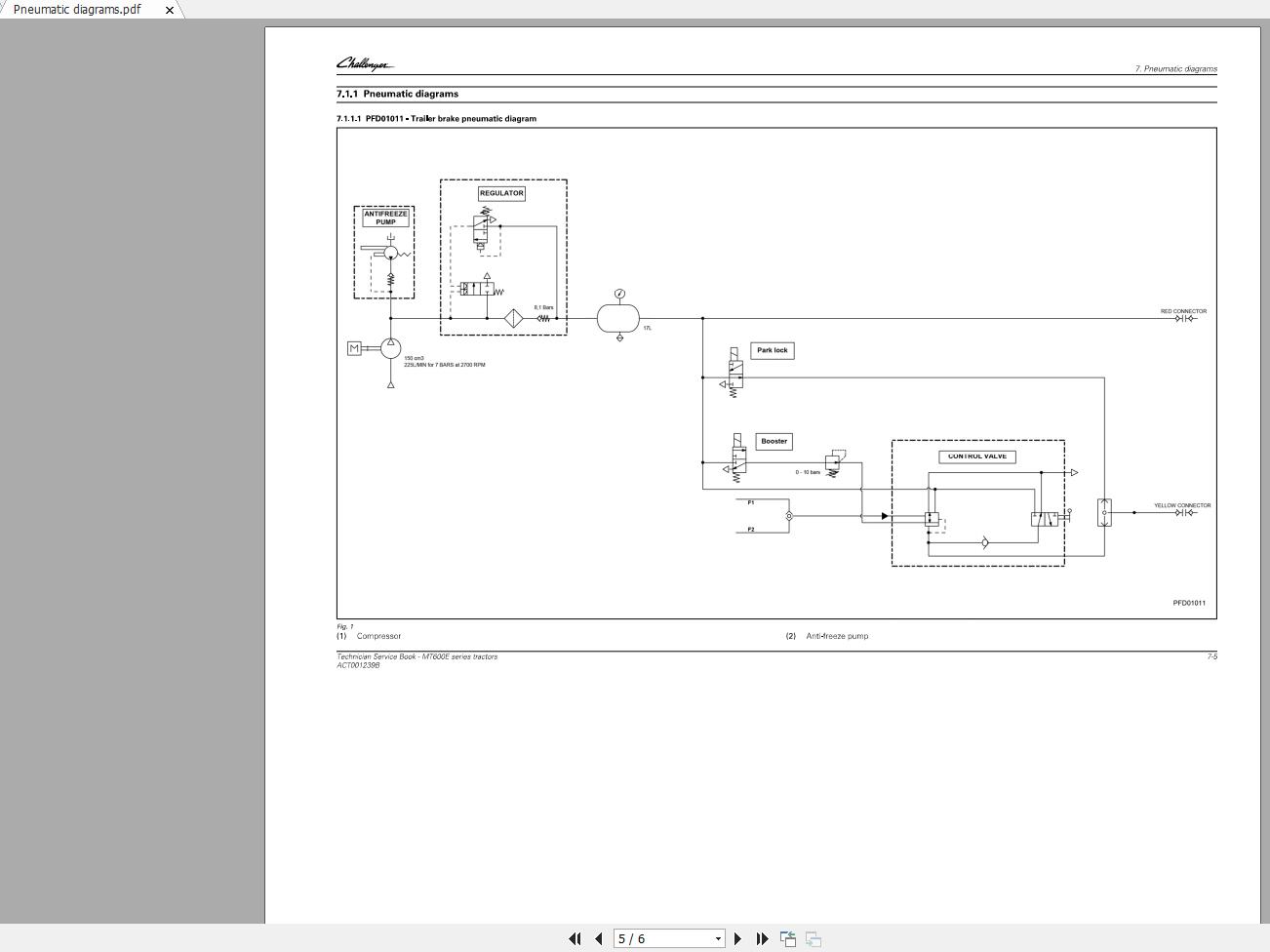
Task: Click the greyed-out next view icon
Action: coord(814,938)
